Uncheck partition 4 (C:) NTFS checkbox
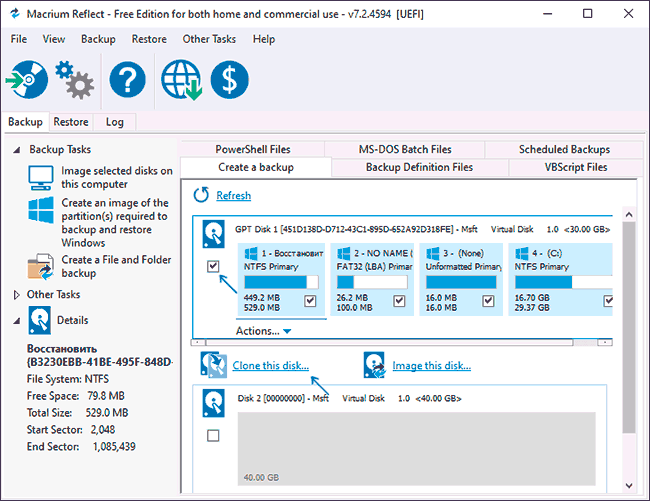 (x=608, y=301)
